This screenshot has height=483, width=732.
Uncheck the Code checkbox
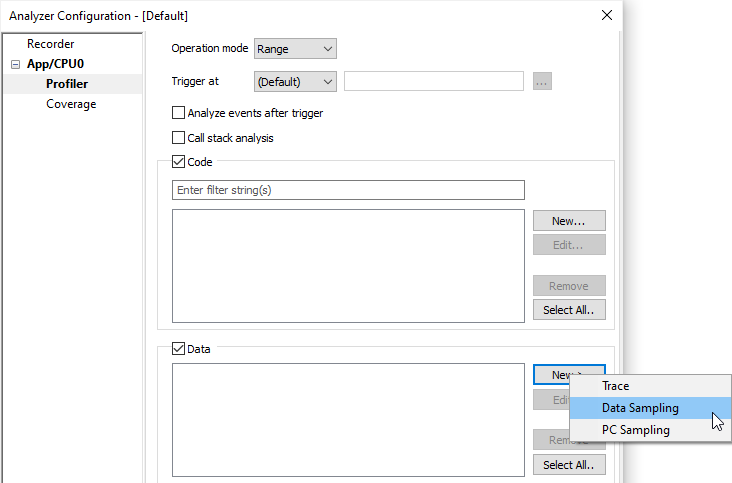[x=179, y=162]
